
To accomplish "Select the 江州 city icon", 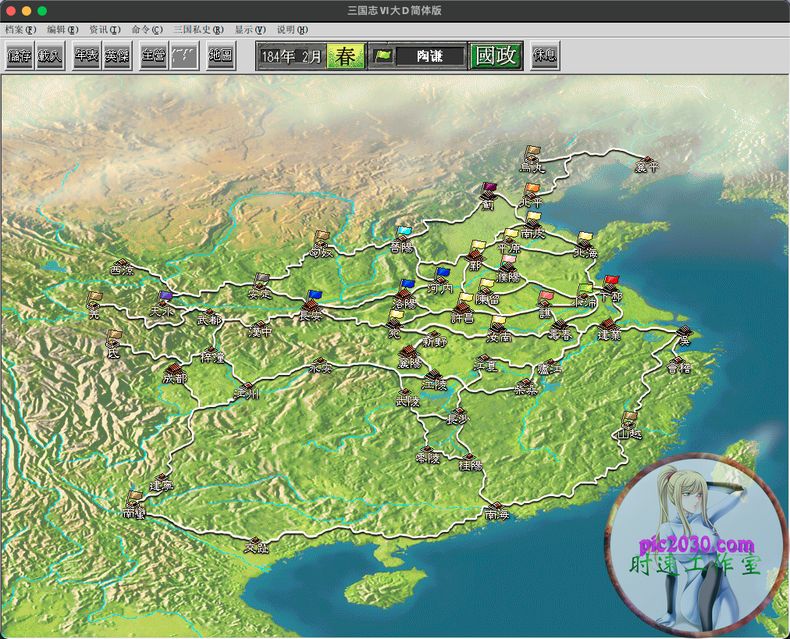I will [247, 391].
